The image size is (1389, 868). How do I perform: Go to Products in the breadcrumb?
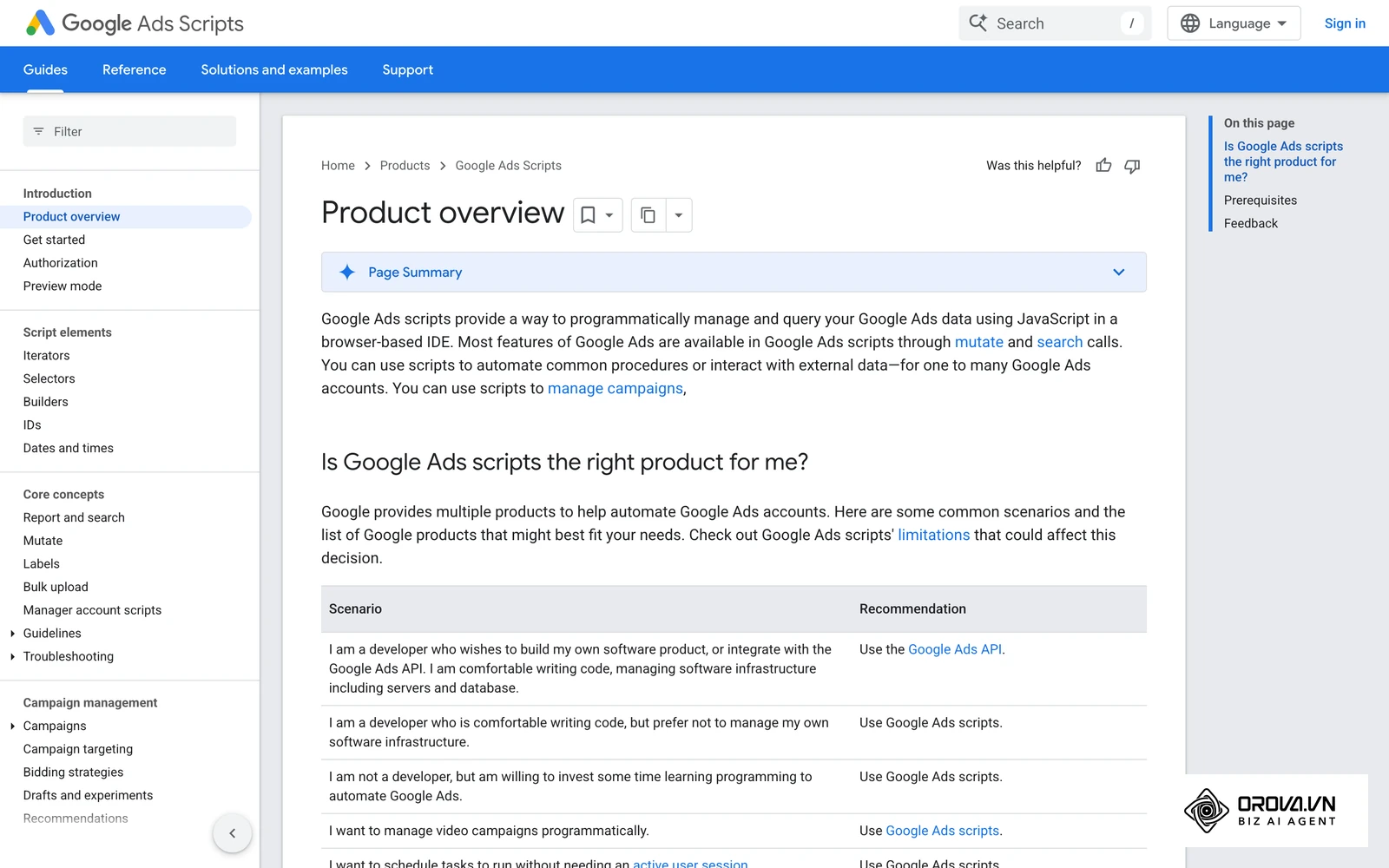405,166
